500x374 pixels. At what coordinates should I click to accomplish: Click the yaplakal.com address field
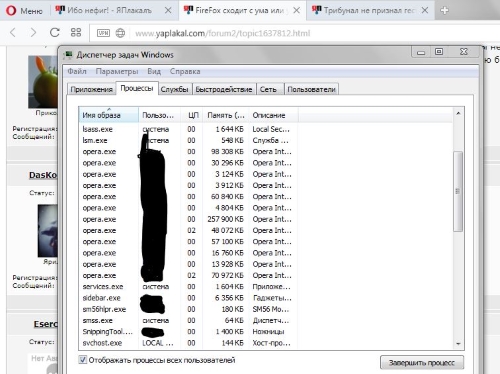(222, 33)
